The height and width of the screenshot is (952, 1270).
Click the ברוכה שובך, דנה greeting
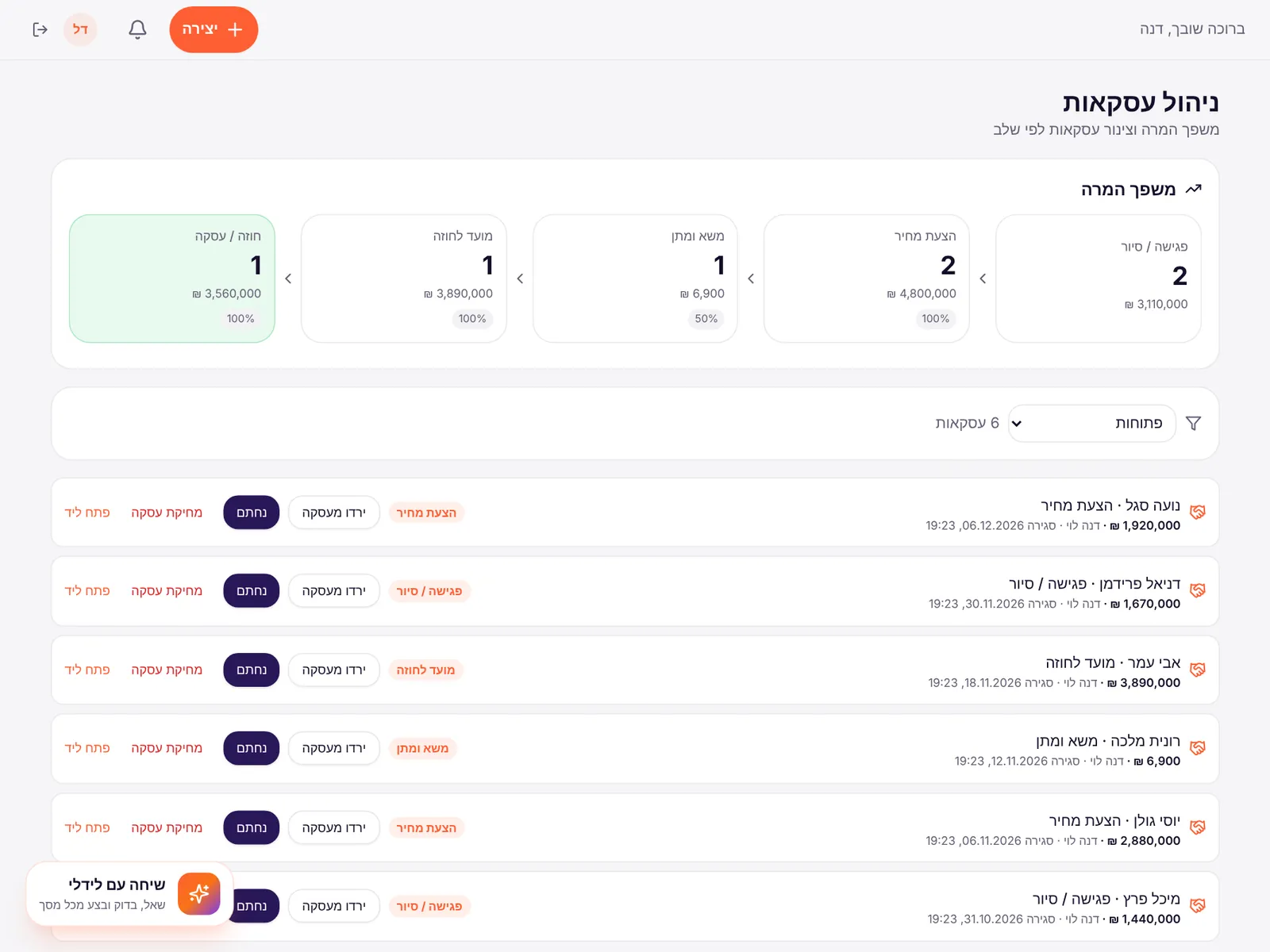1192,29
